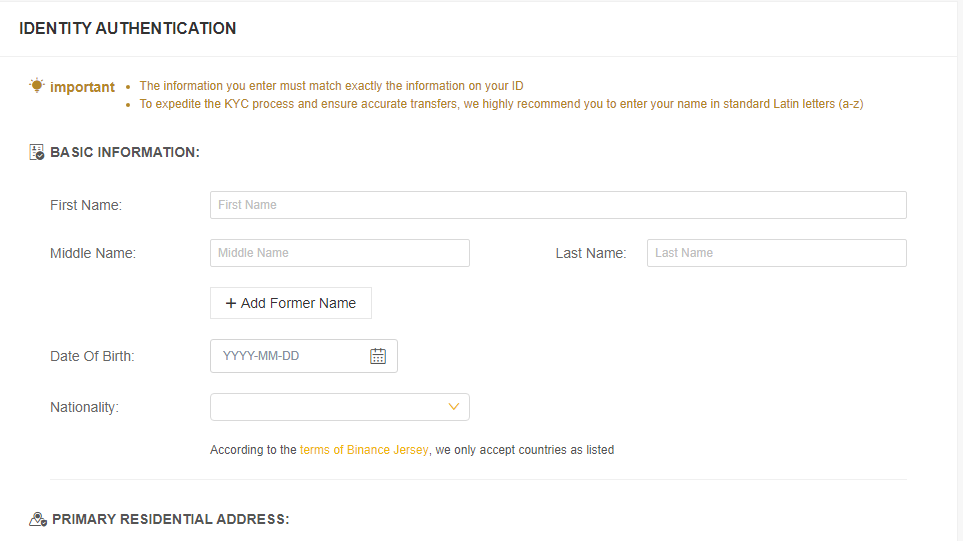Click the lightbulb icon beside important
Screen dimensions: 963x541
[37, 85]
